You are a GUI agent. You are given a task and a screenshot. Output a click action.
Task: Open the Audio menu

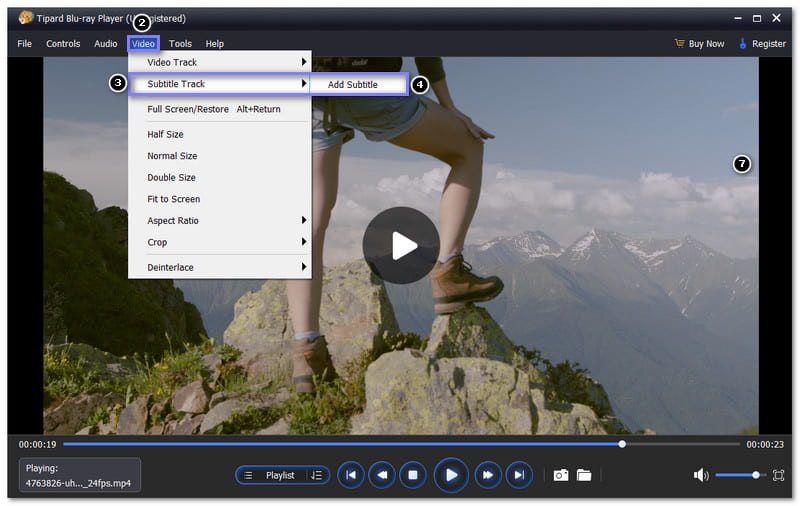point(106,44)
